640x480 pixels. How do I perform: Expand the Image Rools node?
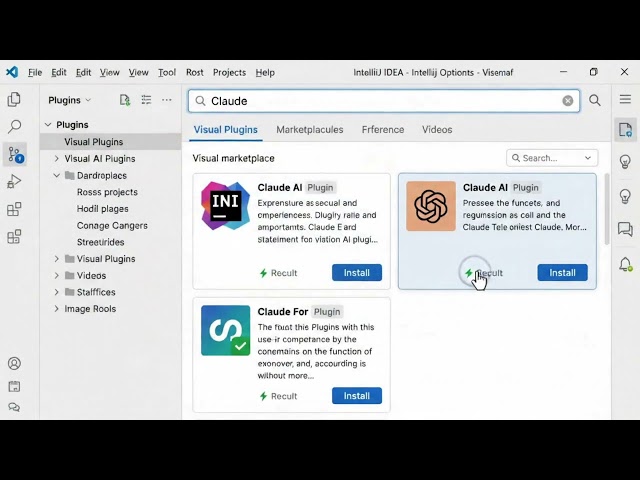pos(57,309)
